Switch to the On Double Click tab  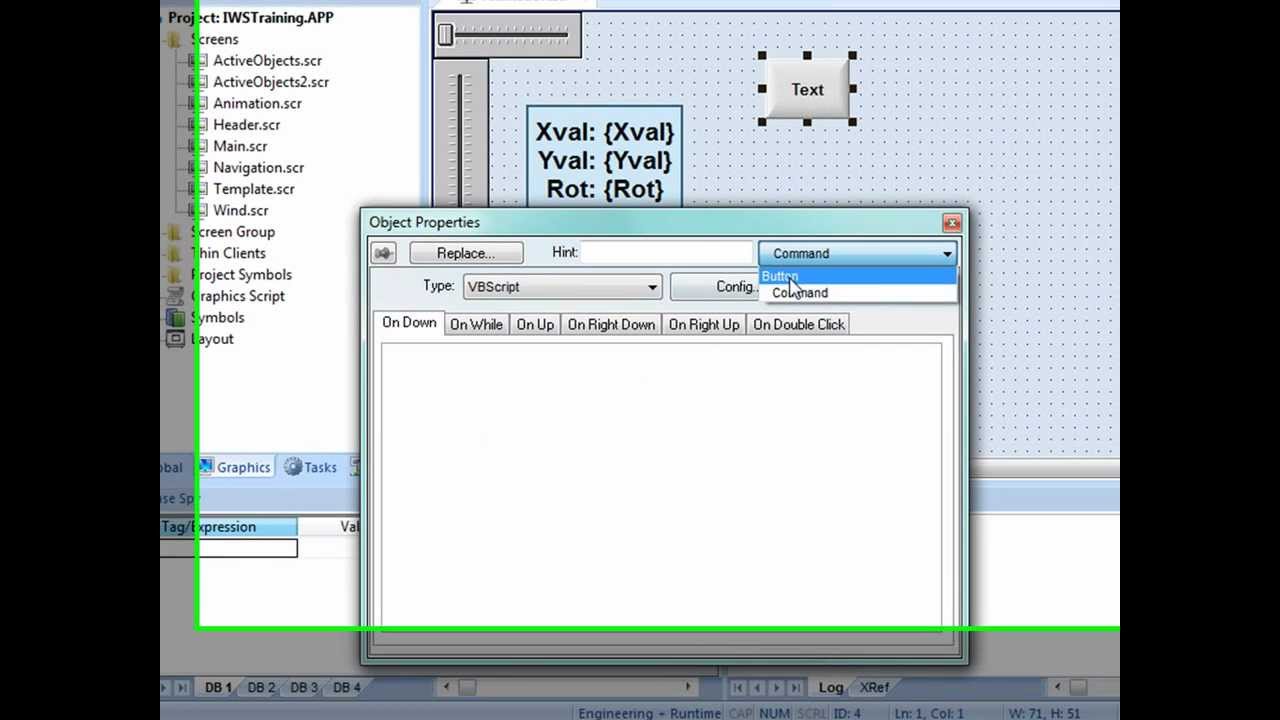799,324
